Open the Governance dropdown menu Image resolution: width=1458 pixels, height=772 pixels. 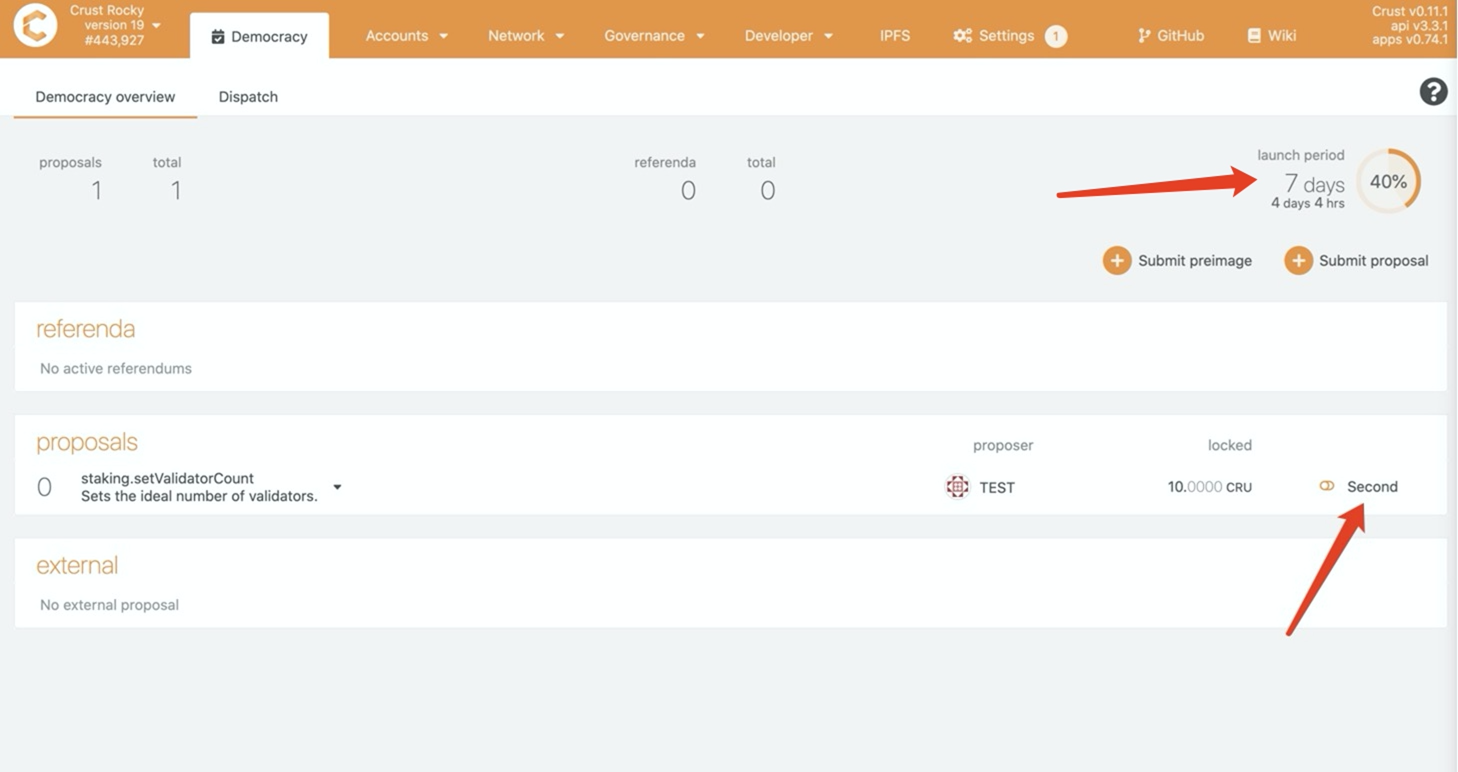(654, 36)
